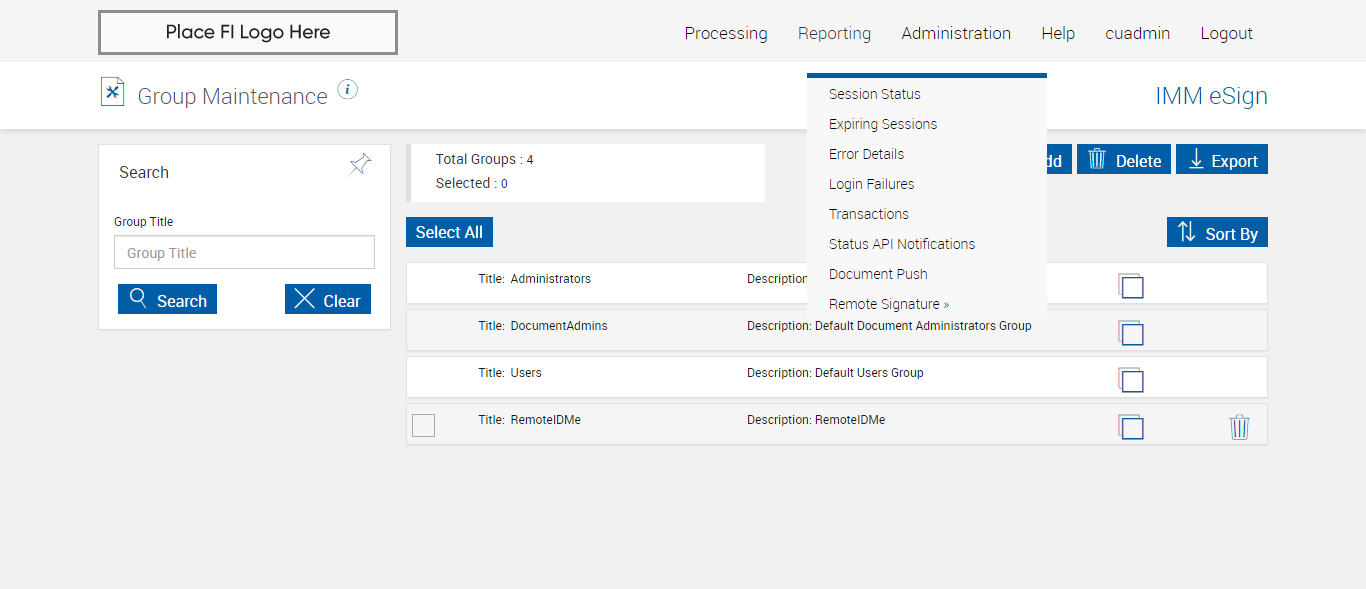Click the Group Maintenance info icon
The width and height of the screenshot is (1366, 589).
point(347,90)
